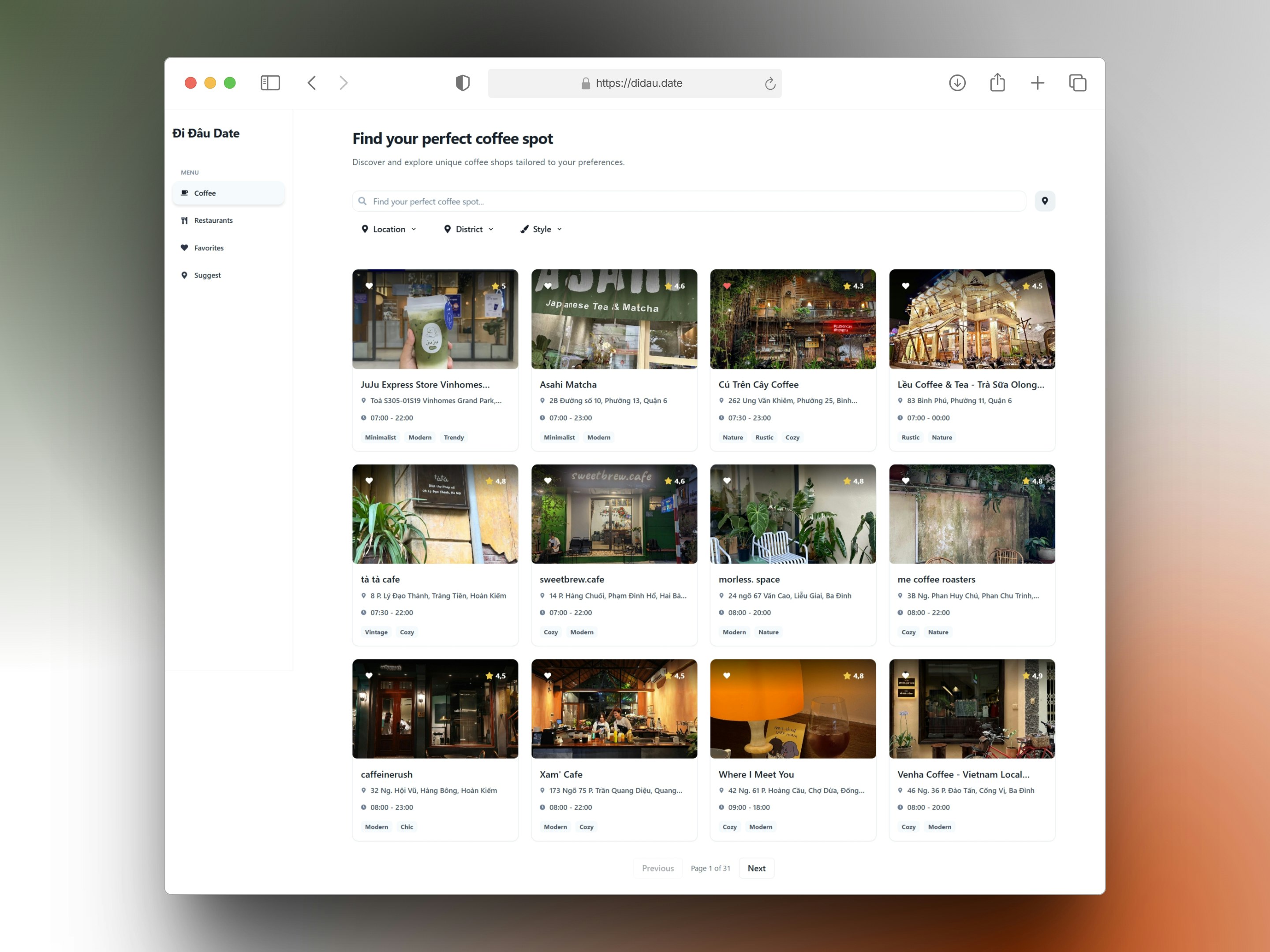This screenshot has width=1270, height=952.
Task: Open Favorites in the sidebar menu
Action: tap(228, 248)
